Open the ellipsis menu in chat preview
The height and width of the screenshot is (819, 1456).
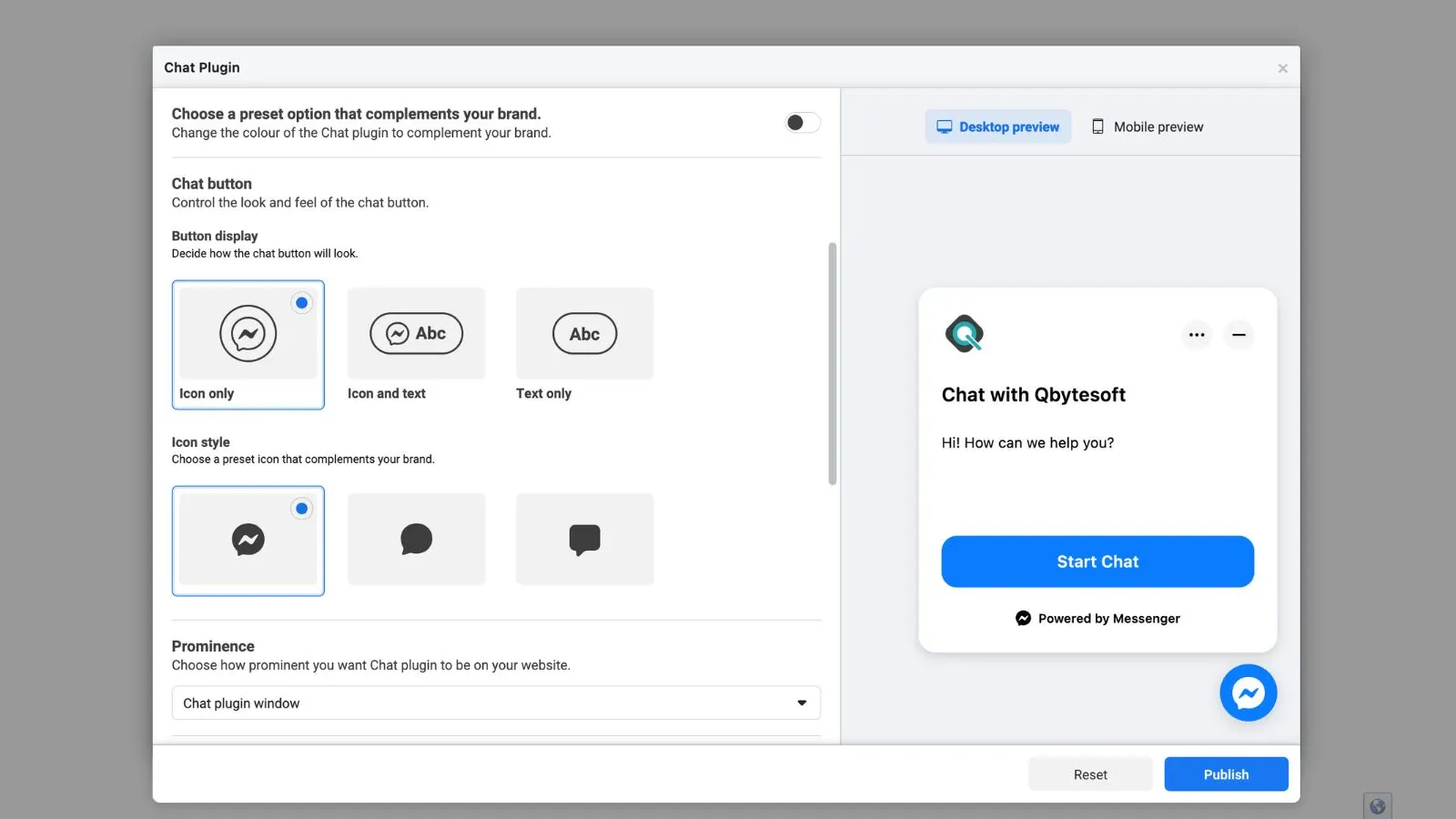pos(1197,335)
